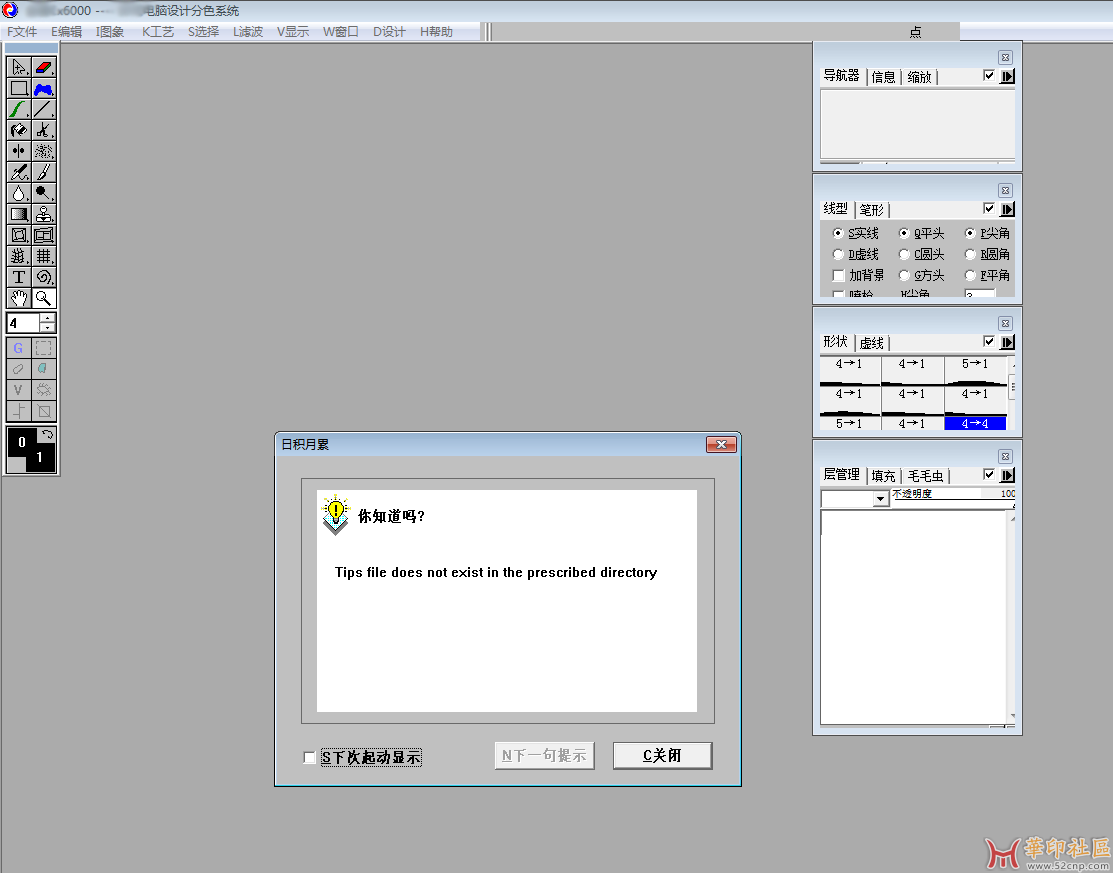
Task: Open the 形状 panel flyout arrow
Action: (x=1007, y=343)
